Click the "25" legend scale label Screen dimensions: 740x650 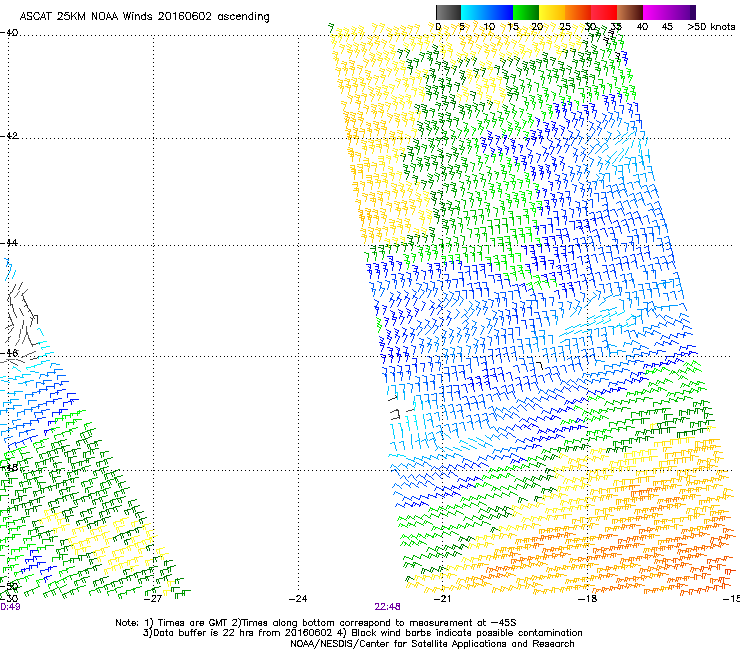pyautogui.click(x=565, y=27)
